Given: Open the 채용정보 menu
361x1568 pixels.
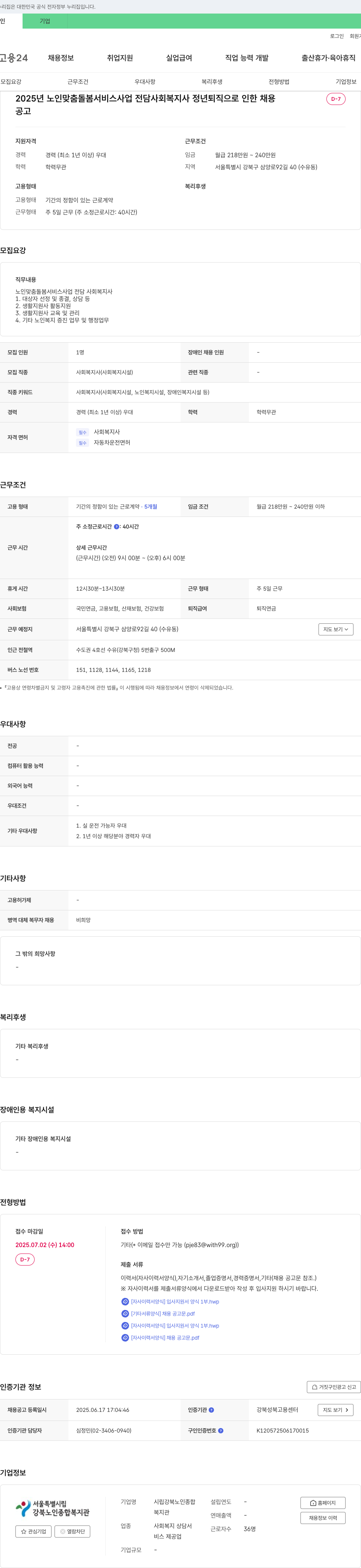Looking at the screenshot, I should pyautogui.click(x=61, y=58).
